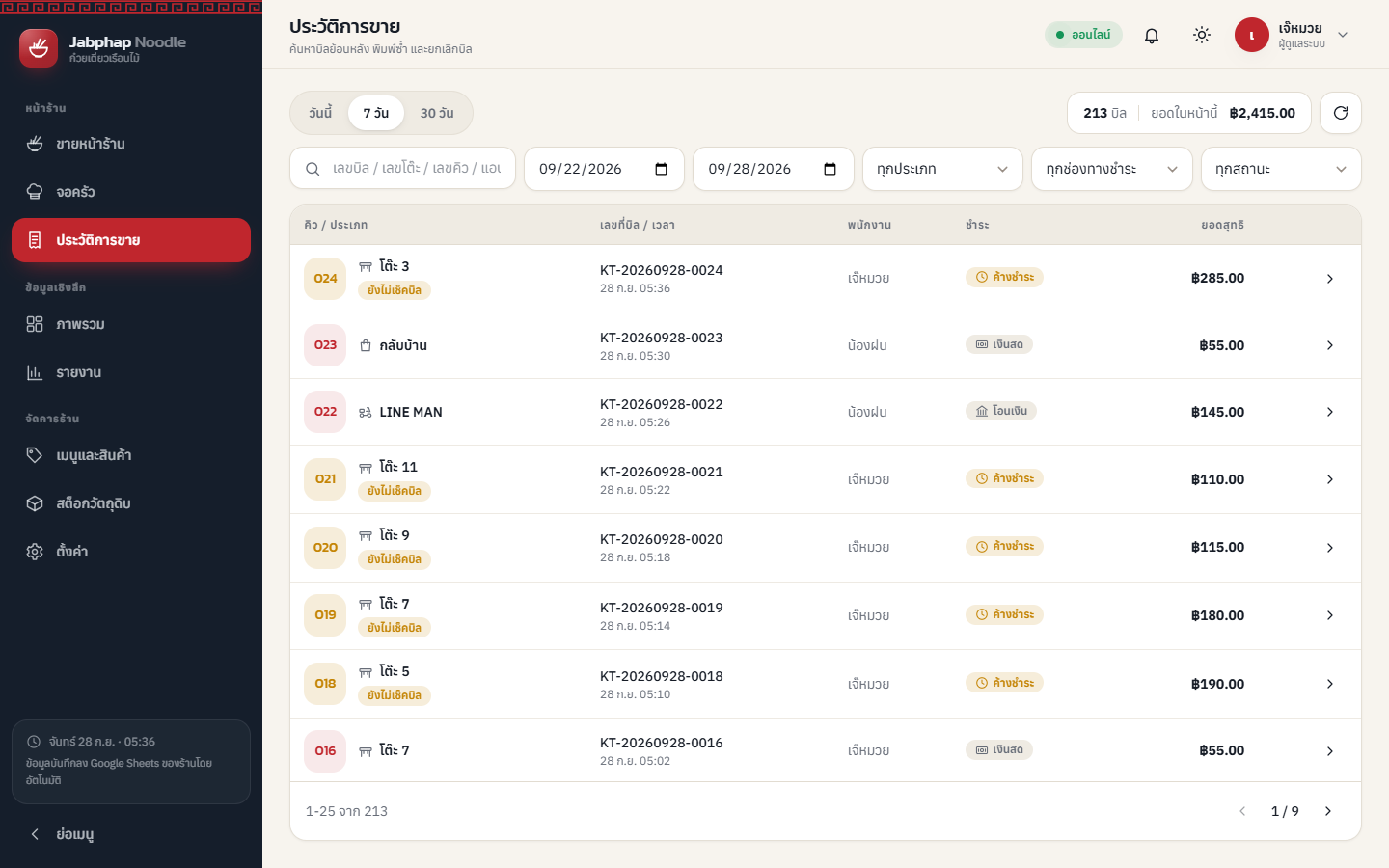Open the notifications bell

click(1152, 35)
